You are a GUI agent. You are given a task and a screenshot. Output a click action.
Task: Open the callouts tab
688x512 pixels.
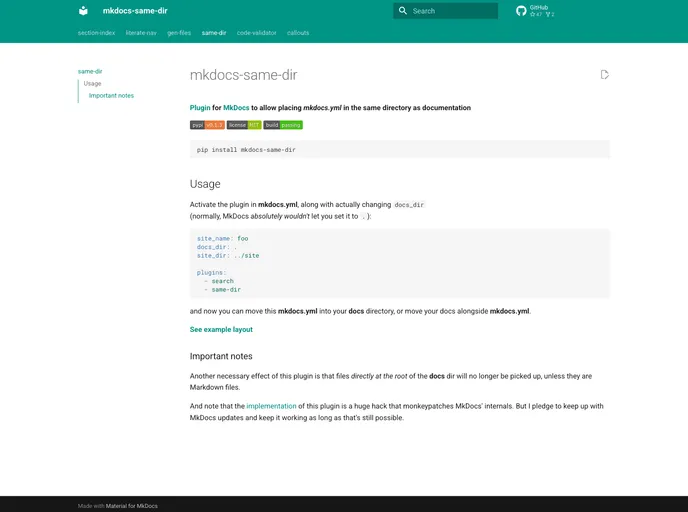(x=298, y=33)
